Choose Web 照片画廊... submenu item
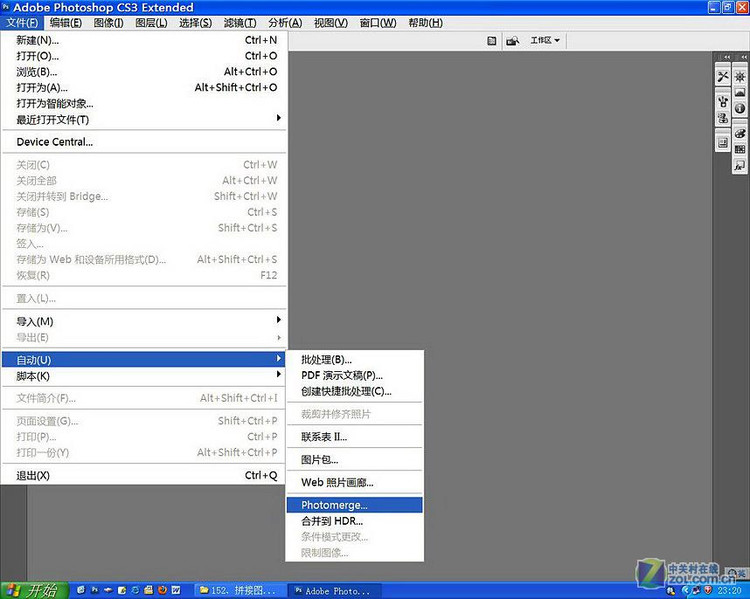Image resolution: width=750 pixels, height=599 pixels. (x=354, y=482)
